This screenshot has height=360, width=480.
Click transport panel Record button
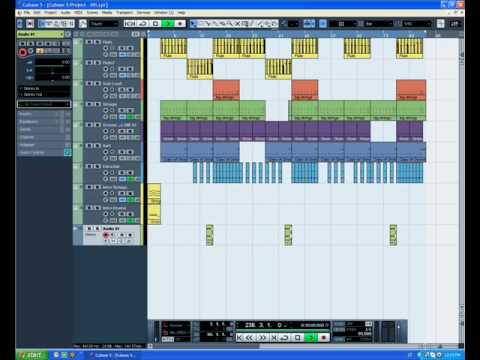323,338
